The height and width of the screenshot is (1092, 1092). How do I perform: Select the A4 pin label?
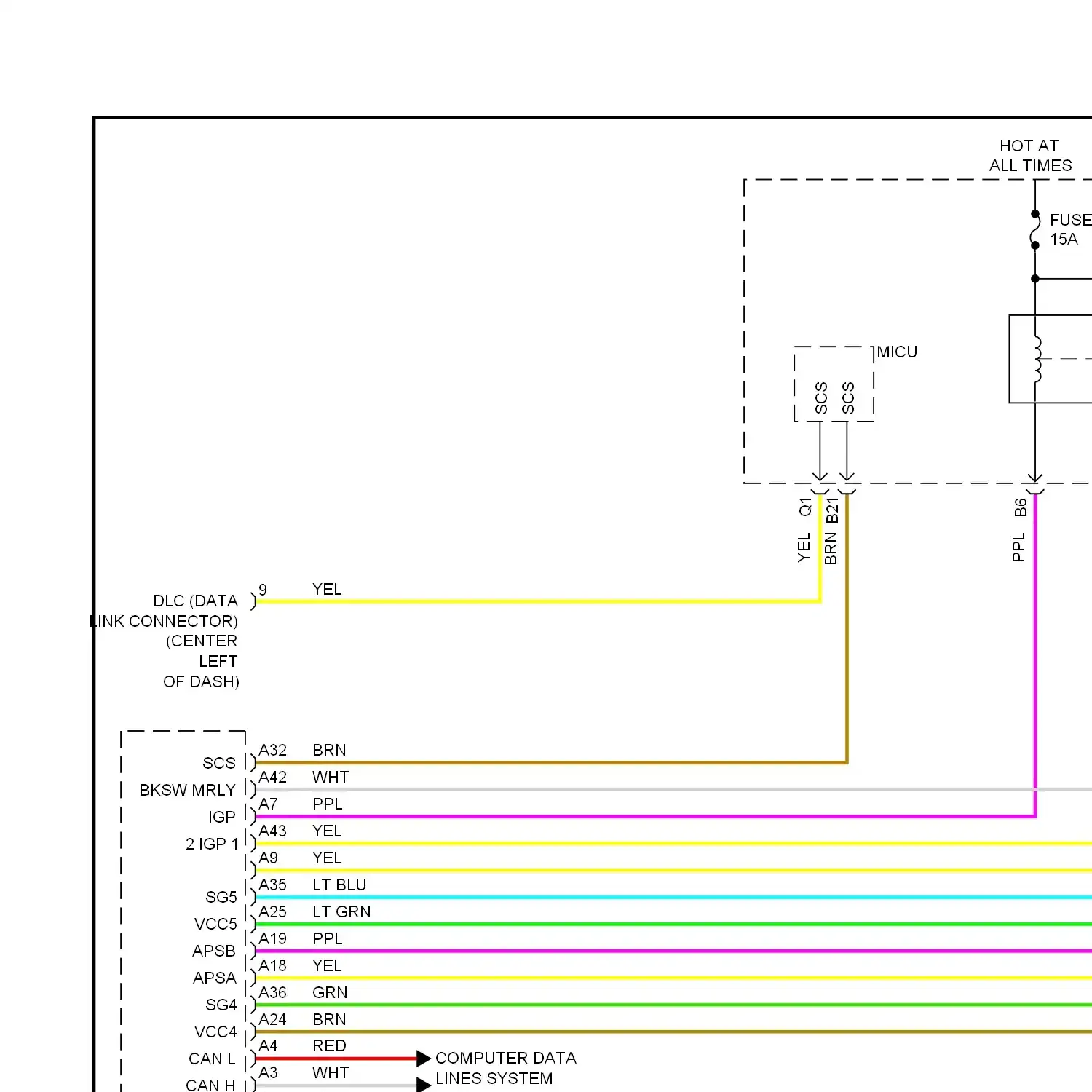pyautogui.click(x=269, y=1046)
